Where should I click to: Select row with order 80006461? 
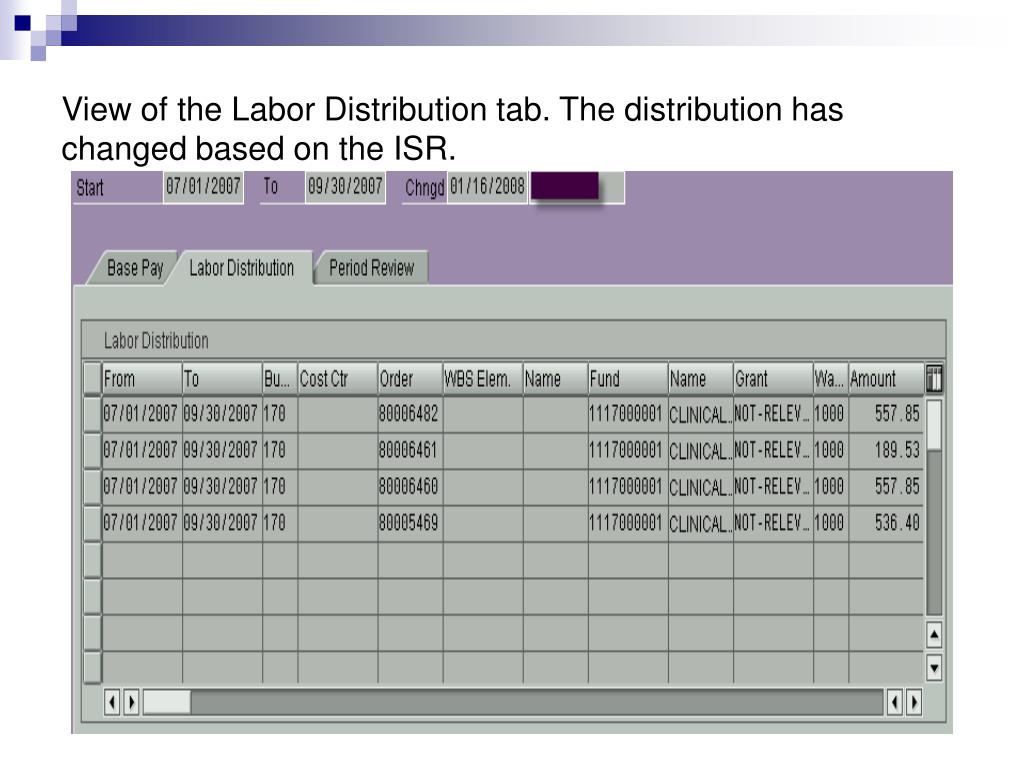point(92,451)
